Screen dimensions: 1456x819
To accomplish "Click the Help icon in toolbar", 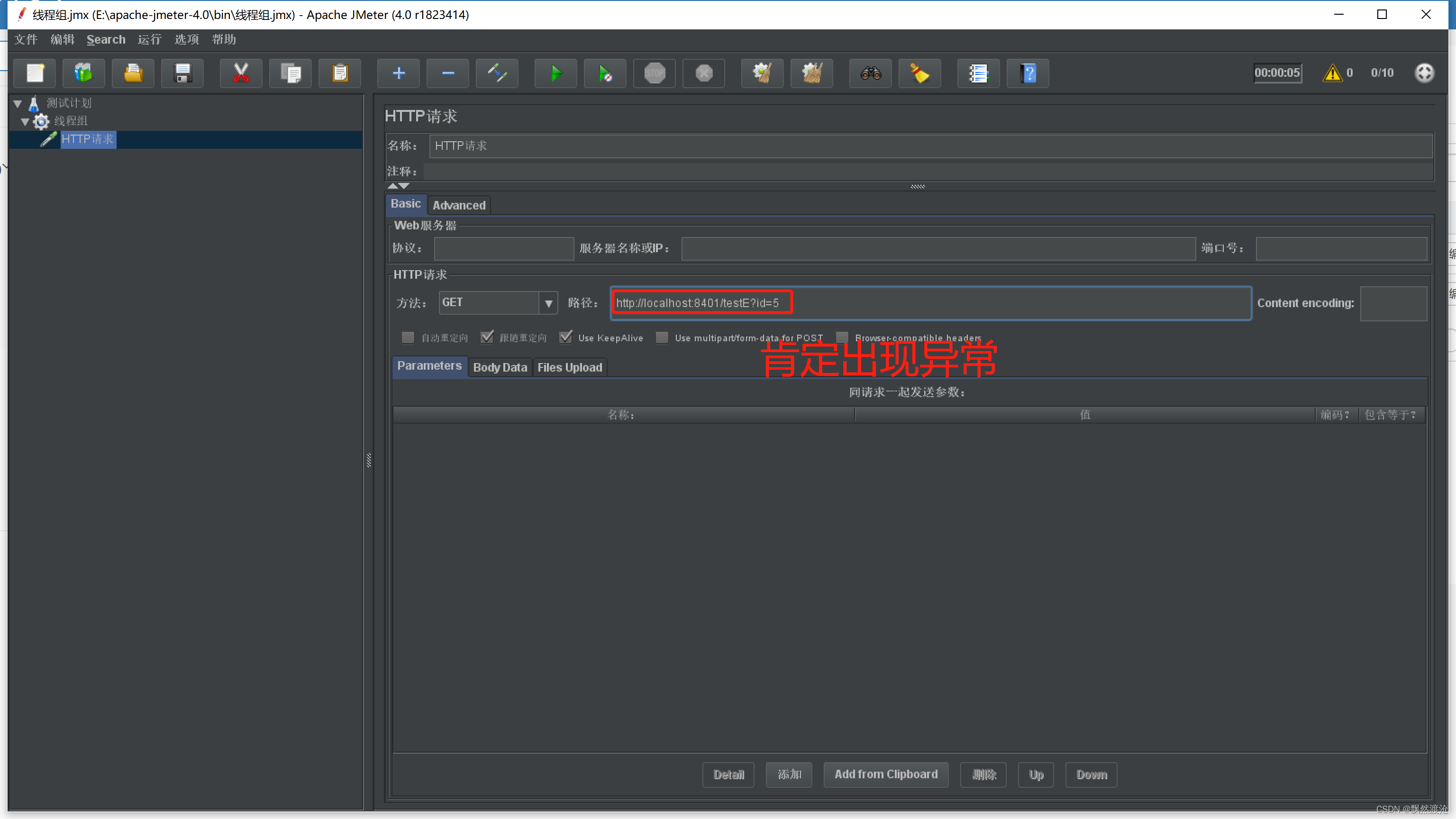I will pos(1027,72).
